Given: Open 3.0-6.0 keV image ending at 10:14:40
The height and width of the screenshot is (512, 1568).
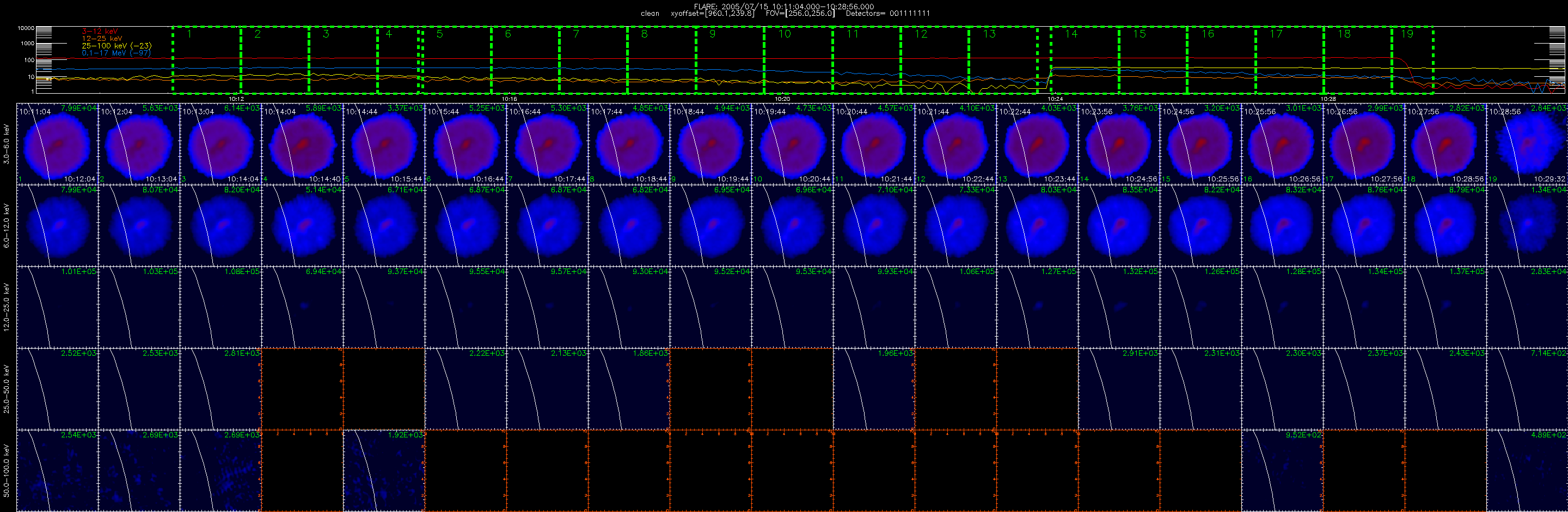Looking at the screenshot, I should tap(303, 144).
